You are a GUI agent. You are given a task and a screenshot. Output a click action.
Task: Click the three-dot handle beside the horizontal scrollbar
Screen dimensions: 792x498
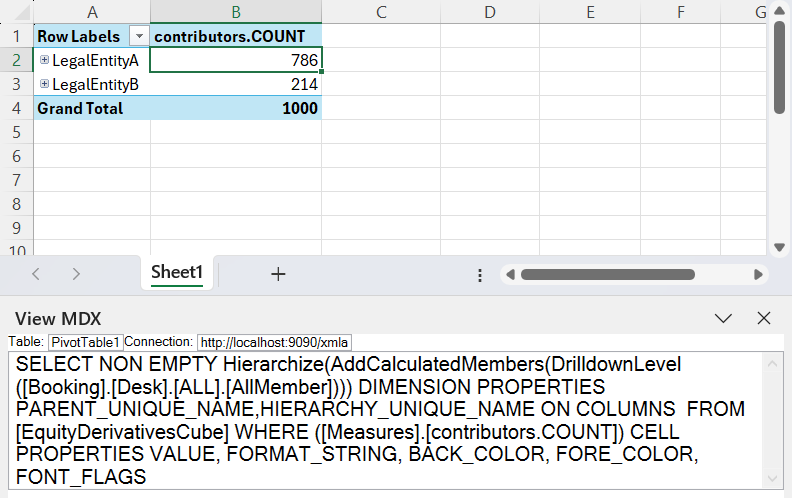[x=480, y=274]
